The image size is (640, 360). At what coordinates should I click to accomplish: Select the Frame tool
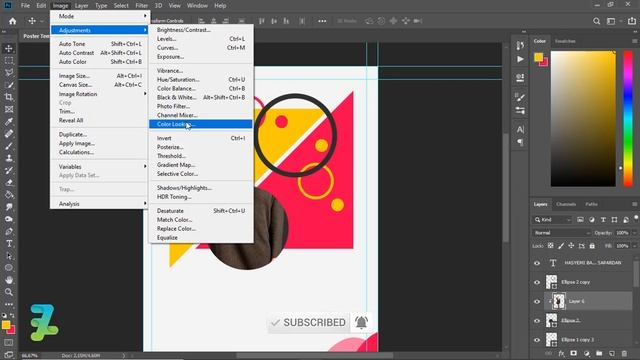click(9, 109)
